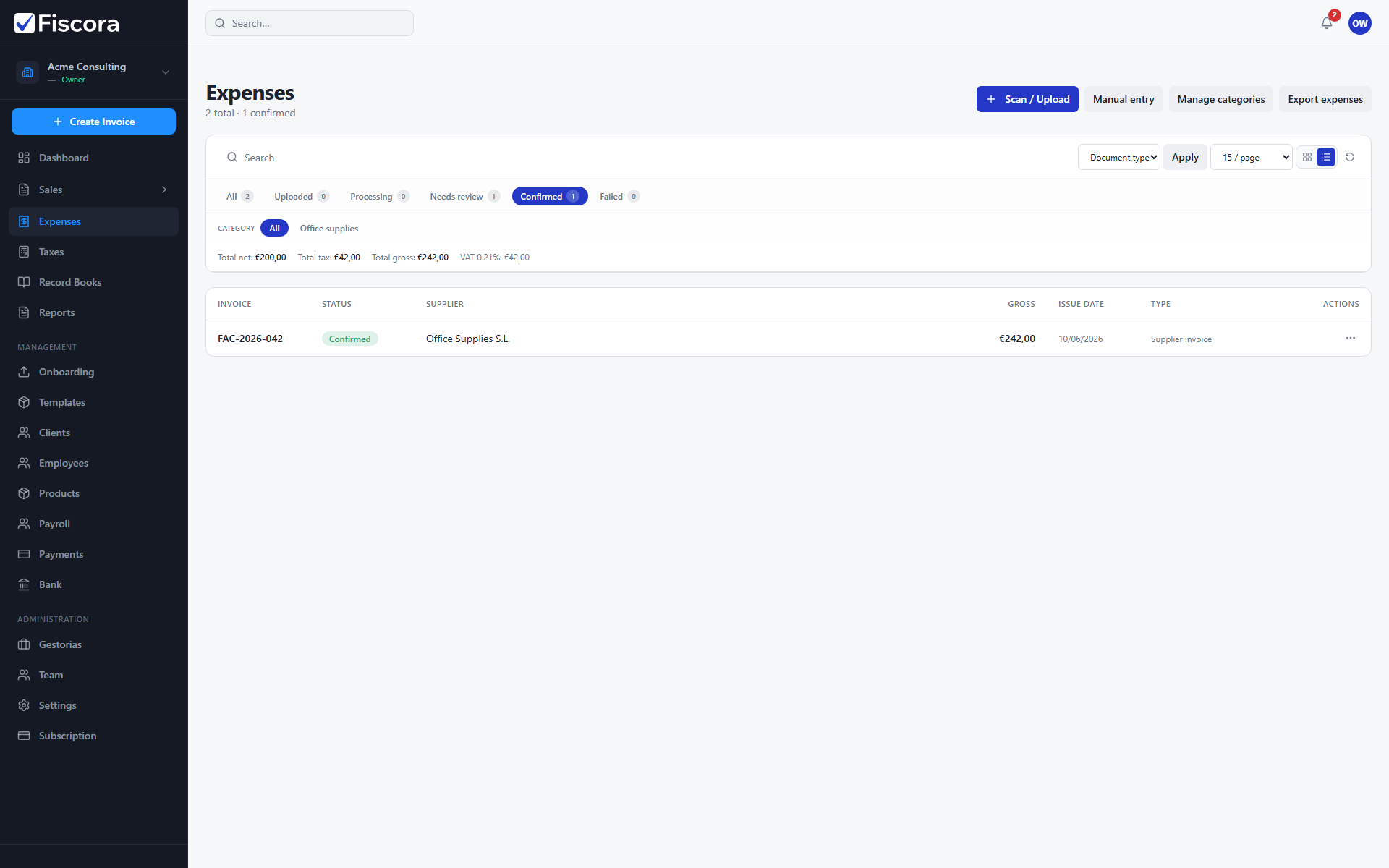Image resolution: width=1389 pixels, height=868 pixels.
Task: Sort by the GROSS column header
Action: [1021, 304]
